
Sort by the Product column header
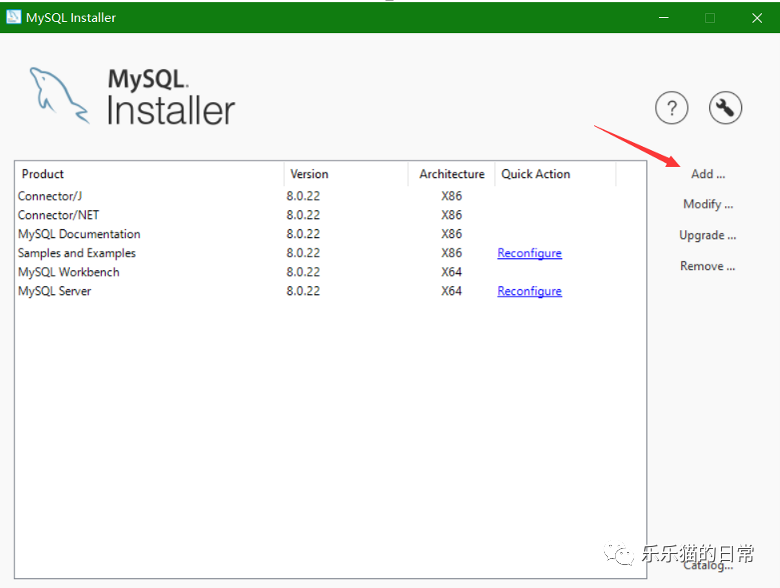pyautogui.click(x=150, y=174)
